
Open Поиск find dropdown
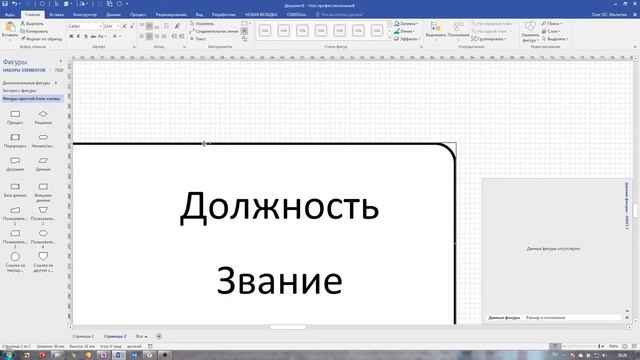click(552, 24)
